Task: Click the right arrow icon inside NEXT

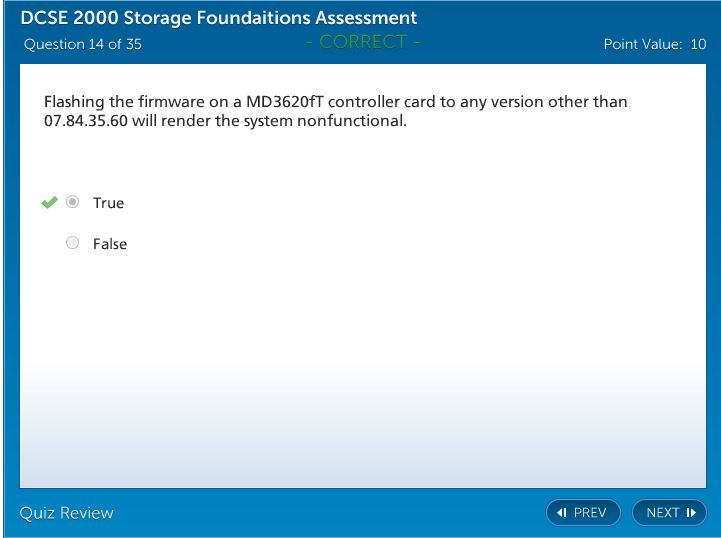Action: tap(690, 513)
